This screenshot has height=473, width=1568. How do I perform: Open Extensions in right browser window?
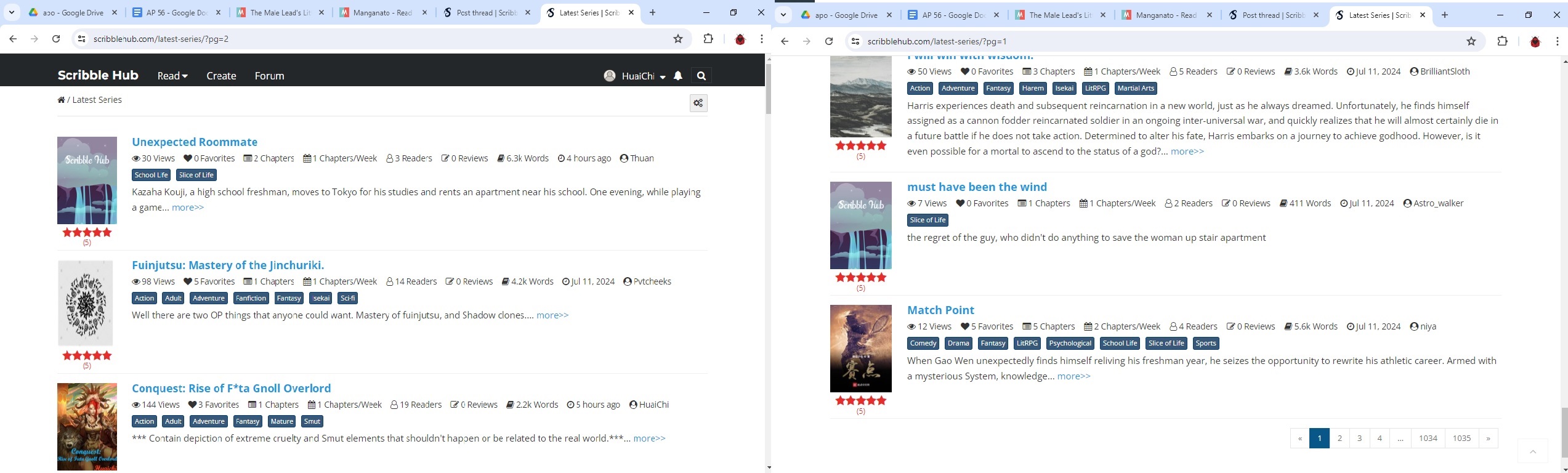coord(1502,41)
